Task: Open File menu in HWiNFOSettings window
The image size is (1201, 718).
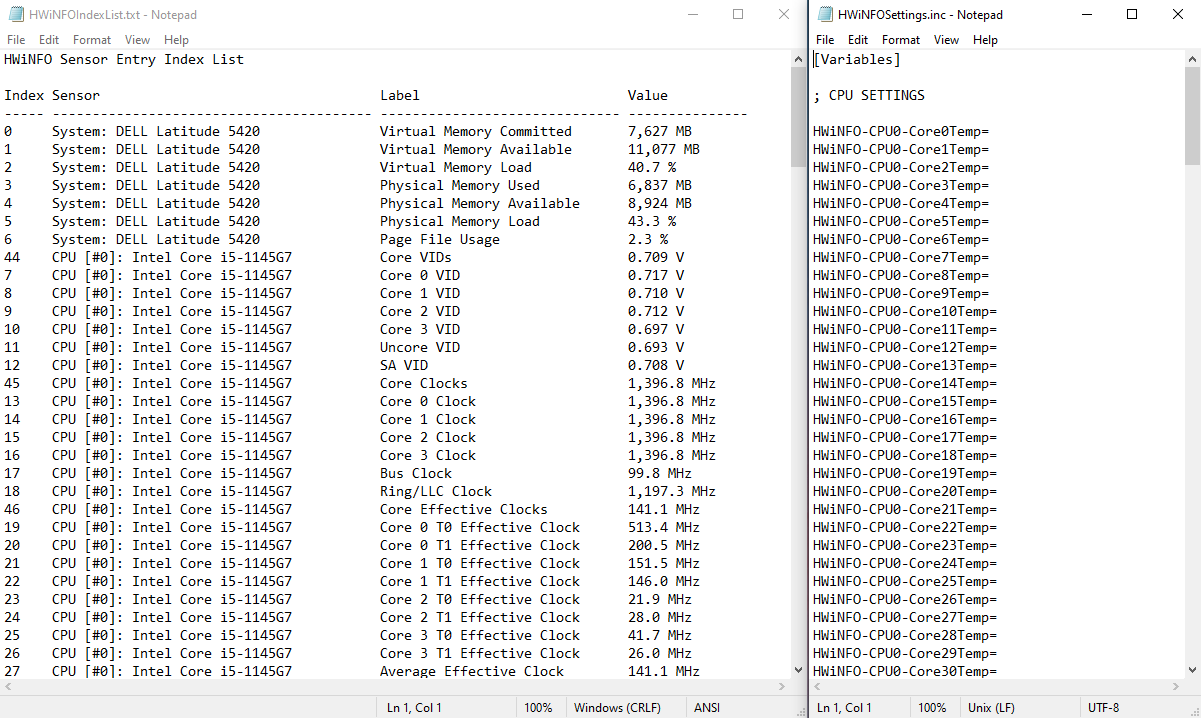Action: pyautogui.click(x=825, y=40)
